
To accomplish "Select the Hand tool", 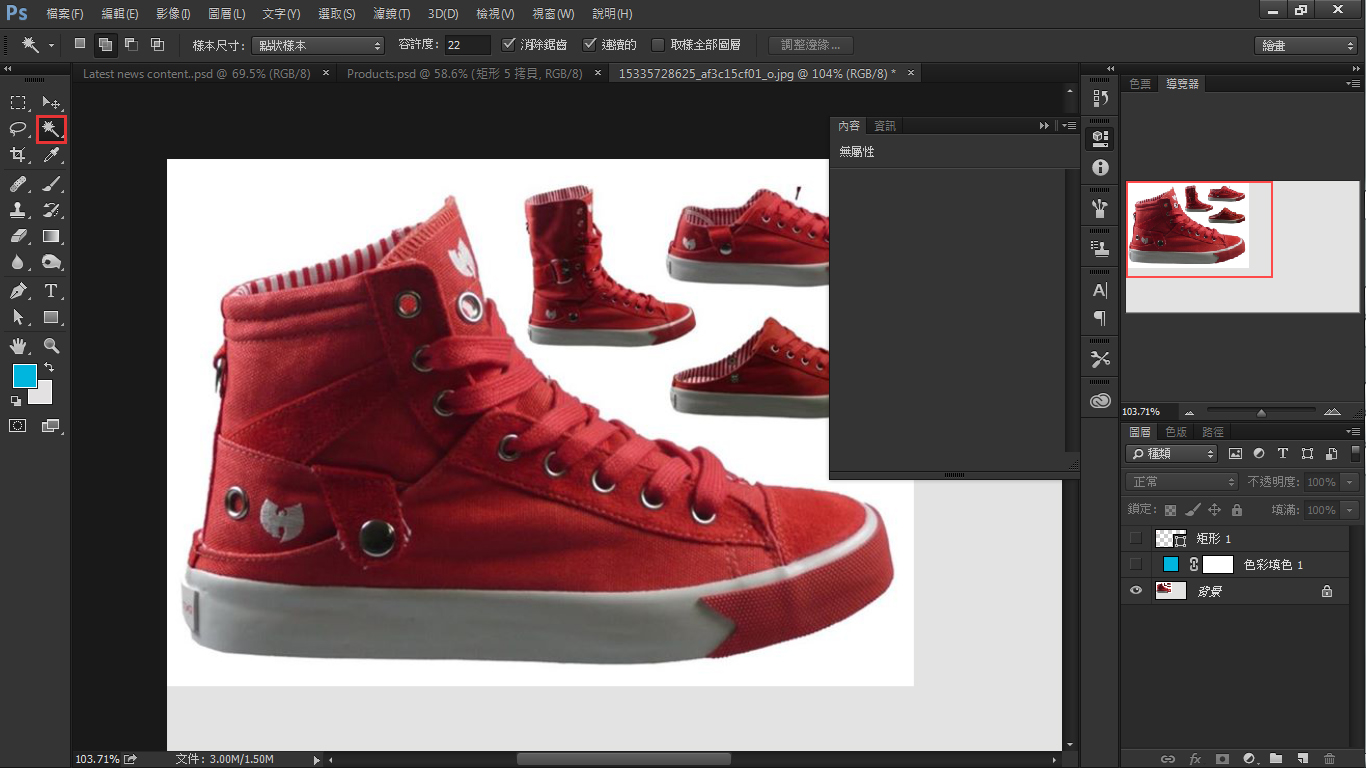I will coord(18,346).
